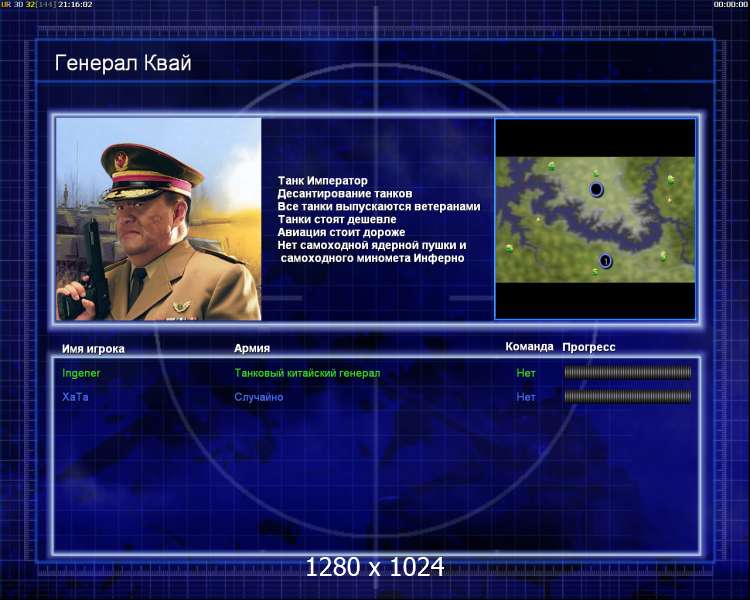Click the player name Ingener
750x600 pixels.
coord(81,373)
